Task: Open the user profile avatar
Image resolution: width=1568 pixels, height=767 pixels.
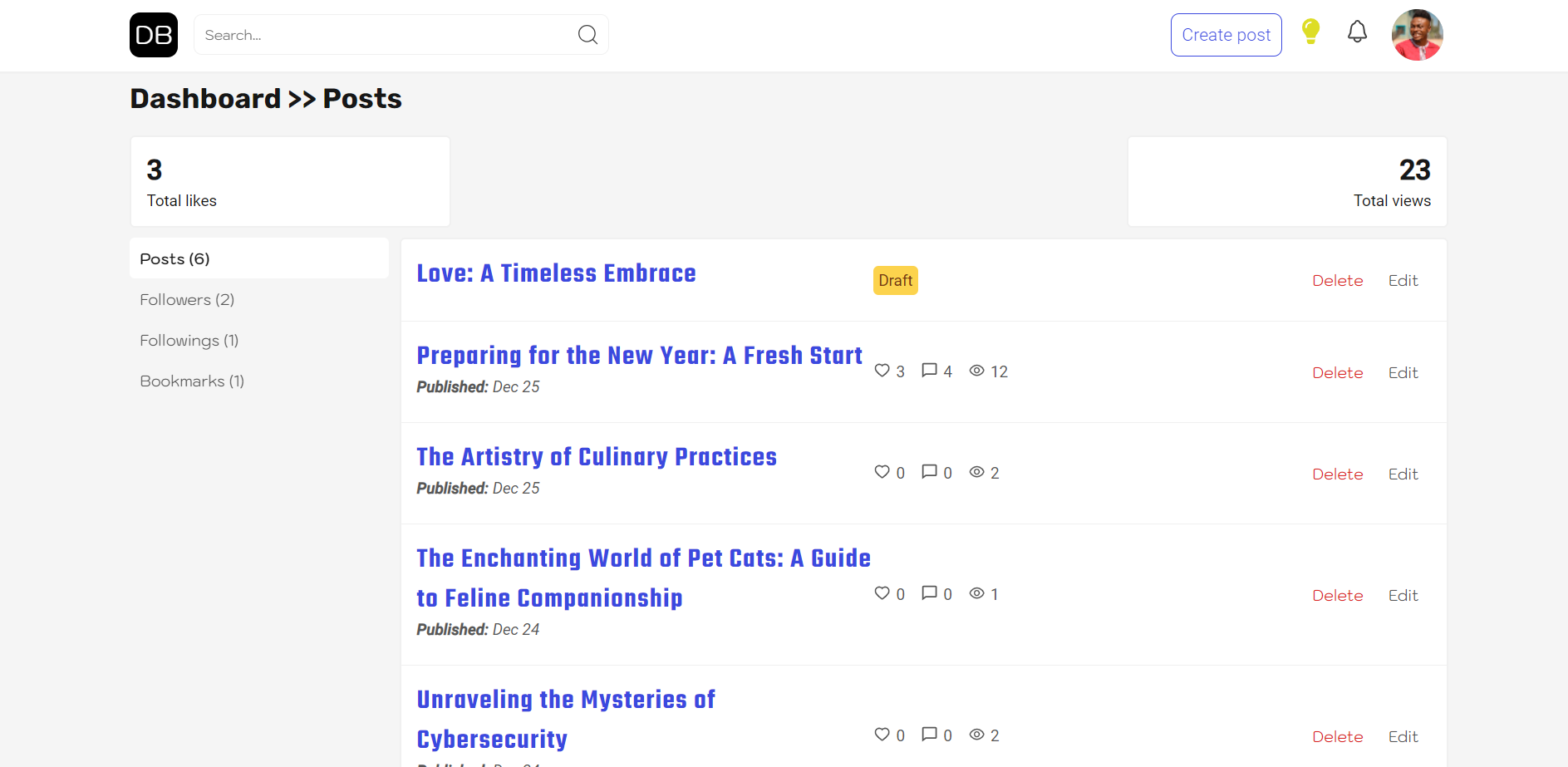Action: (1417, 35)
